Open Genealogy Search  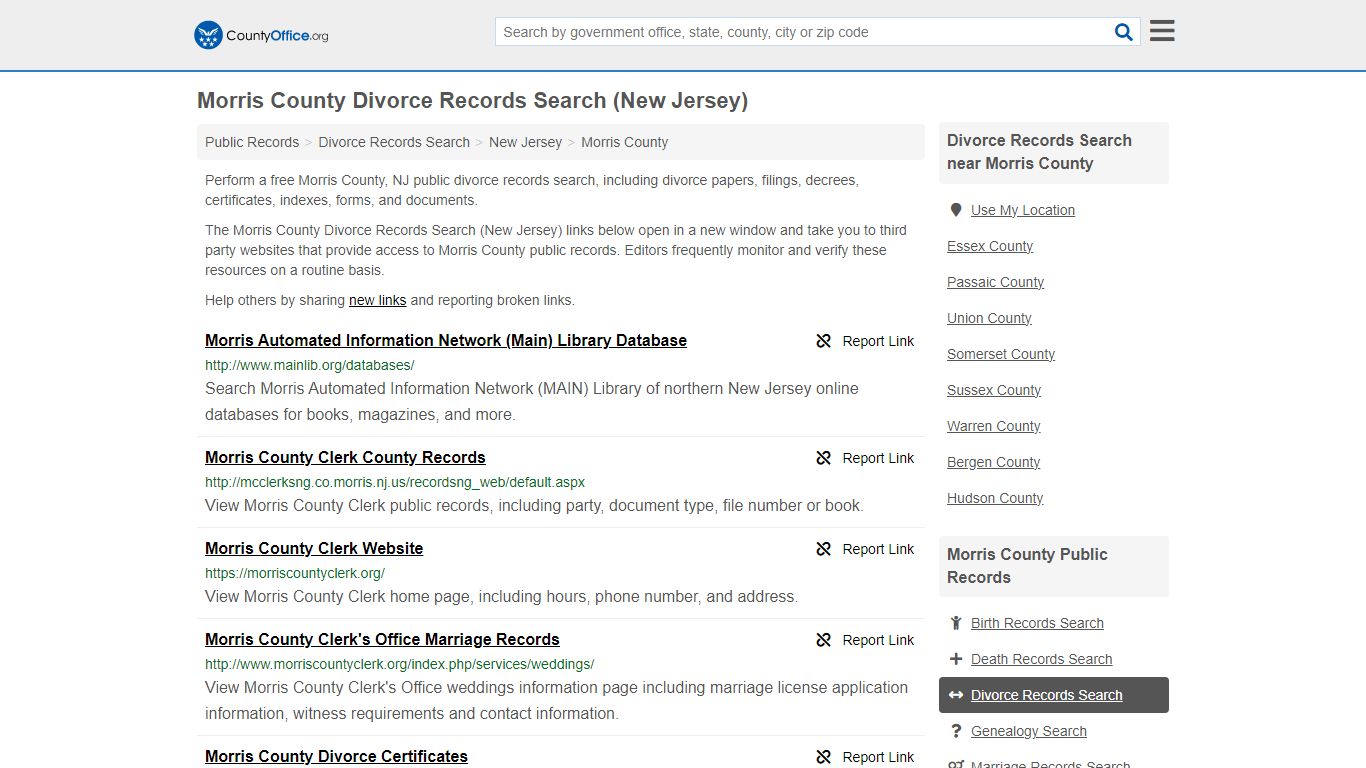click(x=1028, y=731)
